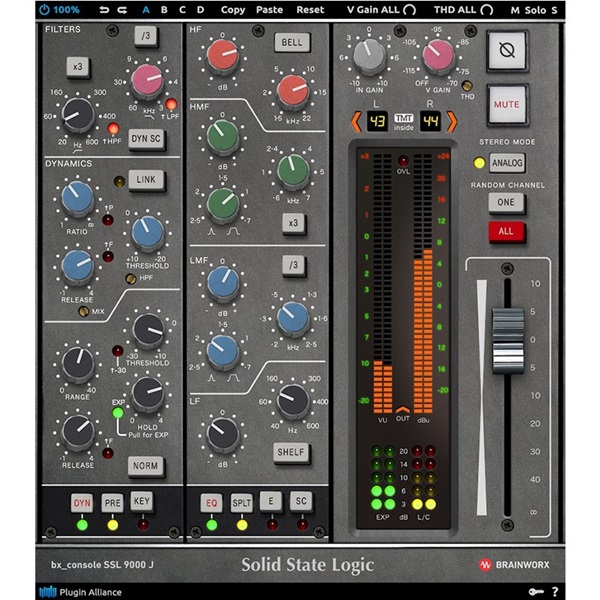The width and height of the screenshot is (600, 600).
Task: Click the THD trim screw
Action: coord(467,86)
